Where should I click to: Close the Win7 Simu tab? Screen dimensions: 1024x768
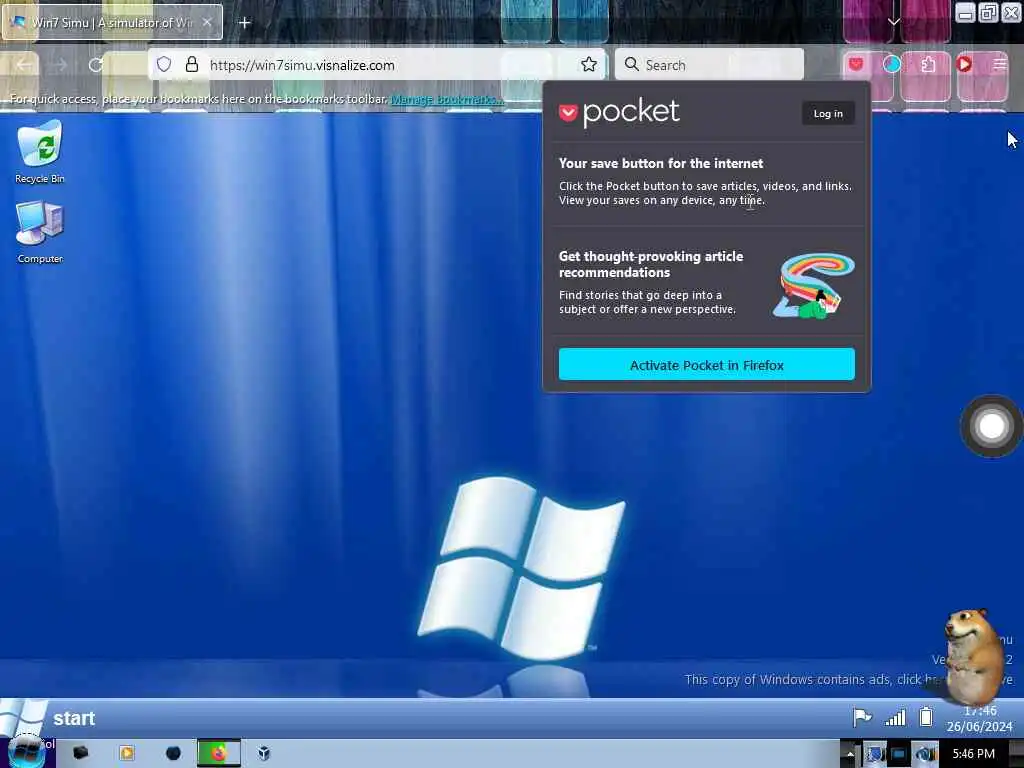point(207,22)
